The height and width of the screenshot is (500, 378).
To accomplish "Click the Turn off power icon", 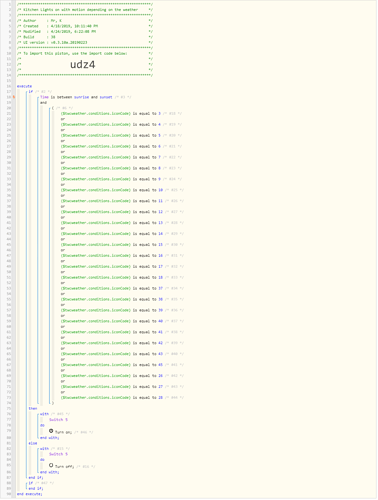I will click(x=51, y=465).
